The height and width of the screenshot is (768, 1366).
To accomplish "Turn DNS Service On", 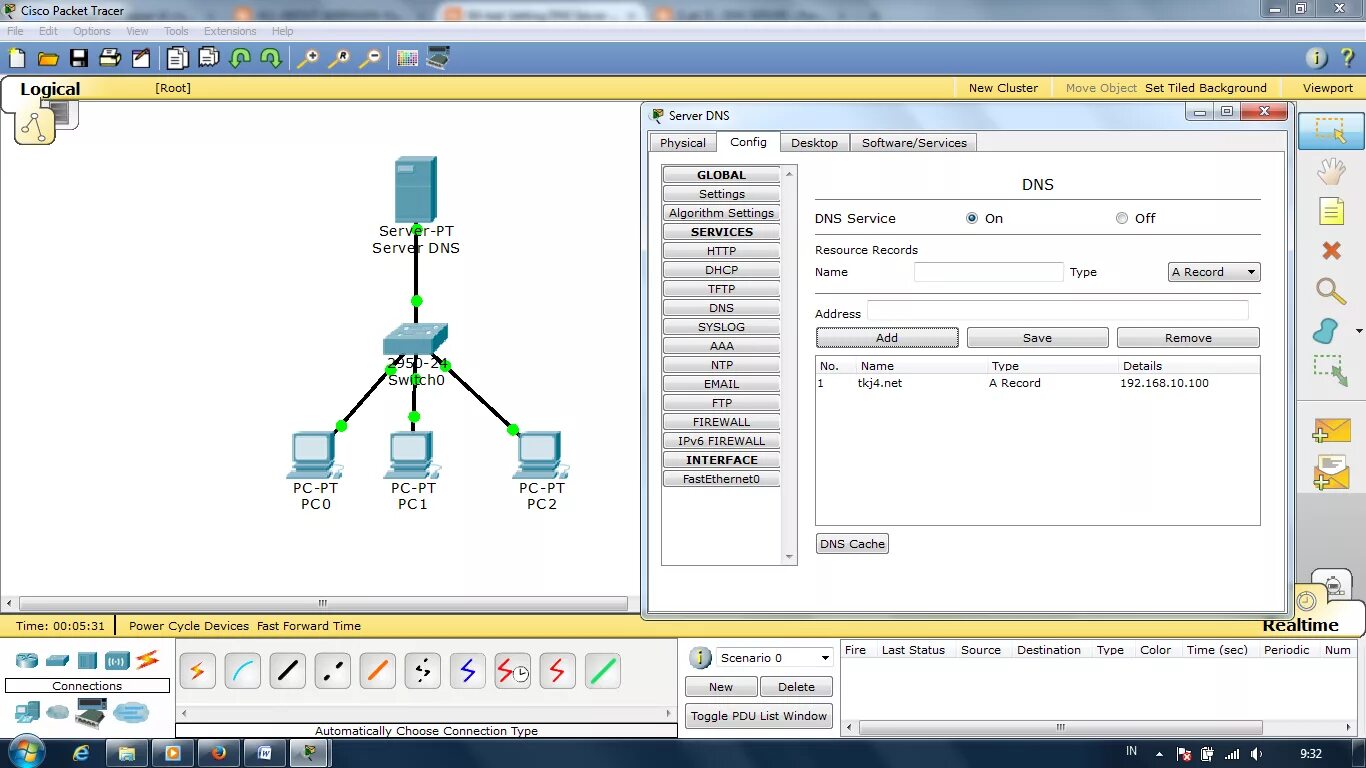I will pos(972,218).
